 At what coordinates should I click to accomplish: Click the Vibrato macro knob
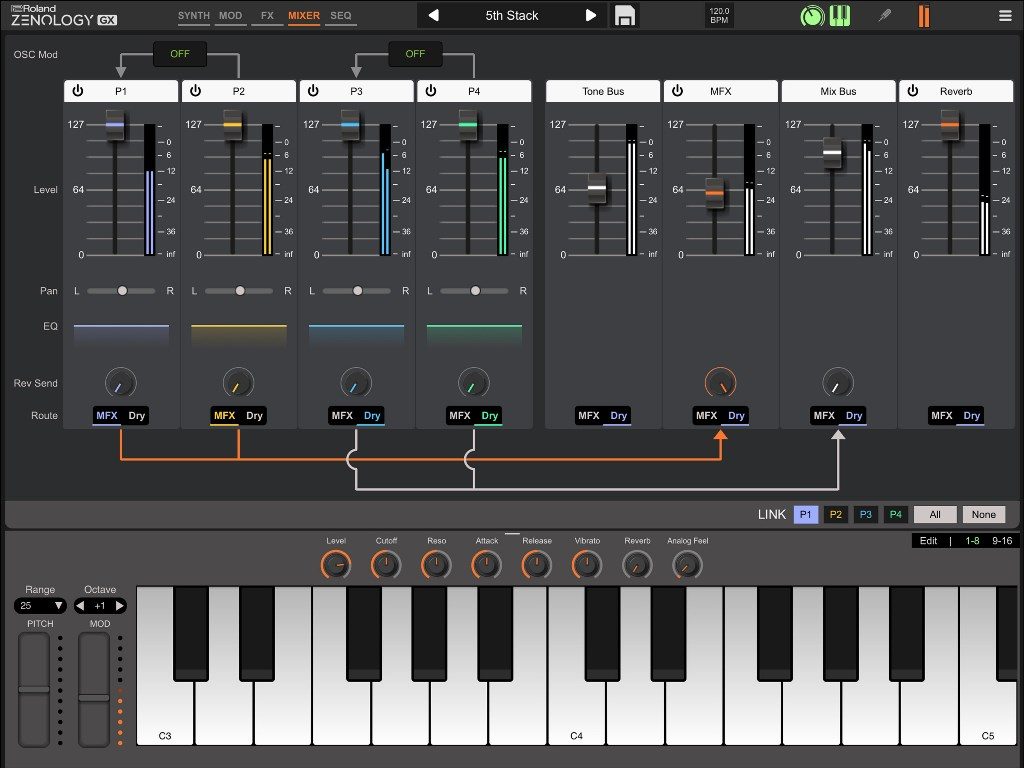click(x=586, y=565)
